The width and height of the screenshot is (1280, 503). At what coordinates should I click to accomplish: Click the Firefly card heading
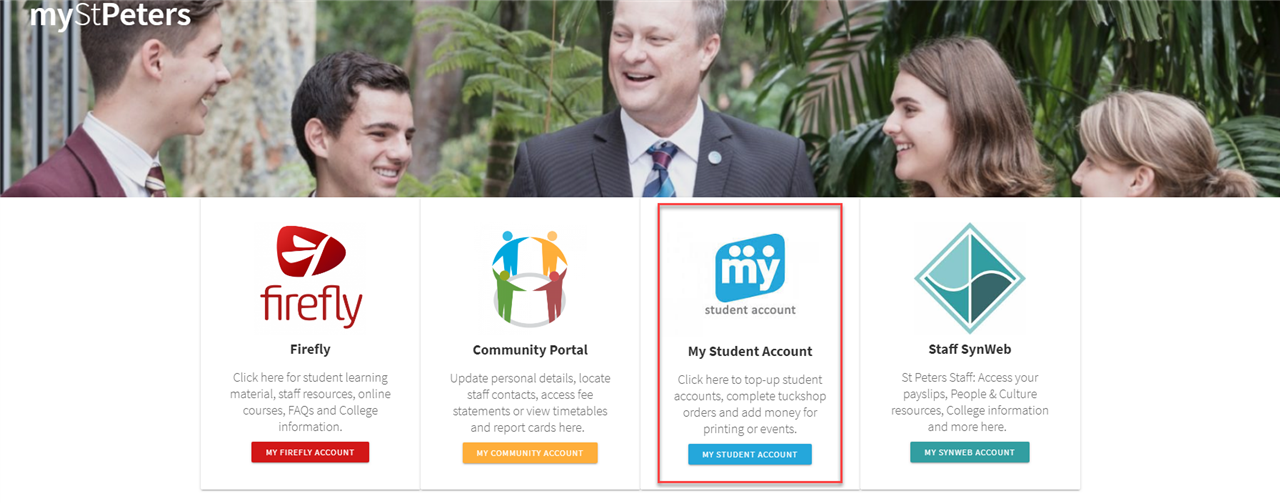point(310,350)
